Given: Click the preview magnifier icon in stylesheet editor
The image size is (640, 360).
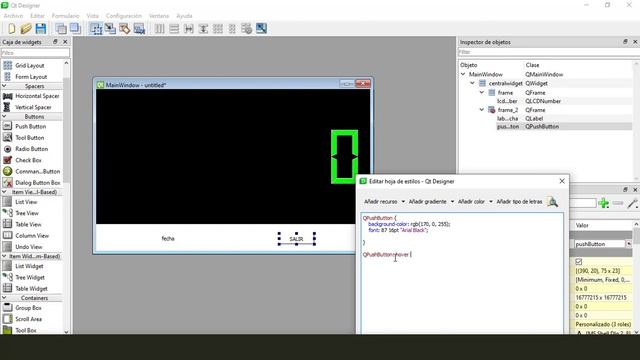Looking at the screenshot, I should coord(553,202).
